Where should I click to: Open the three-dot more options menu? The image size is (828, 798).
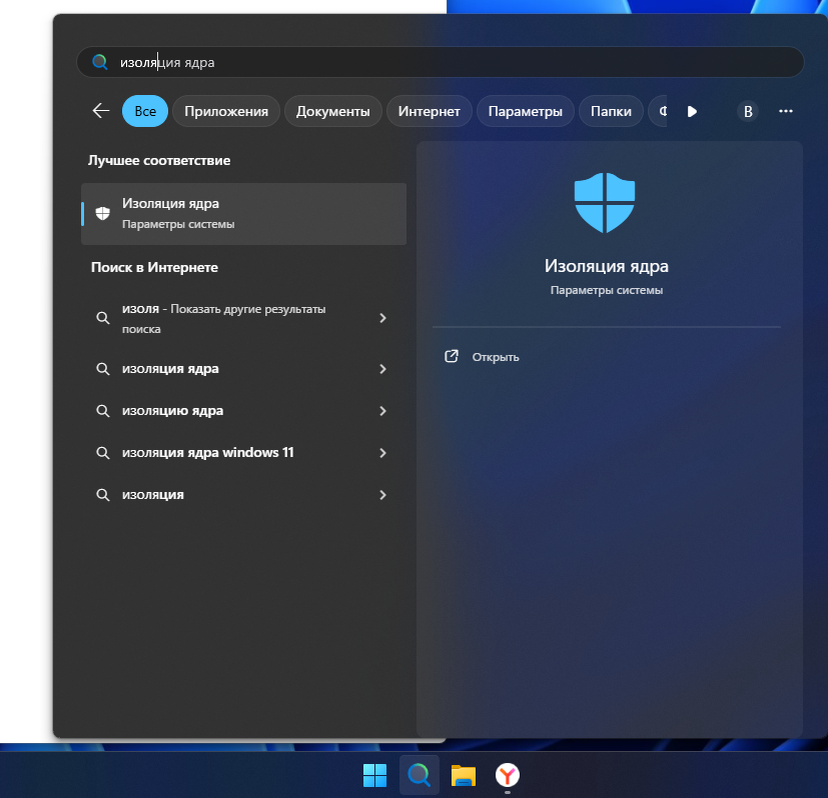click(786, 111)
